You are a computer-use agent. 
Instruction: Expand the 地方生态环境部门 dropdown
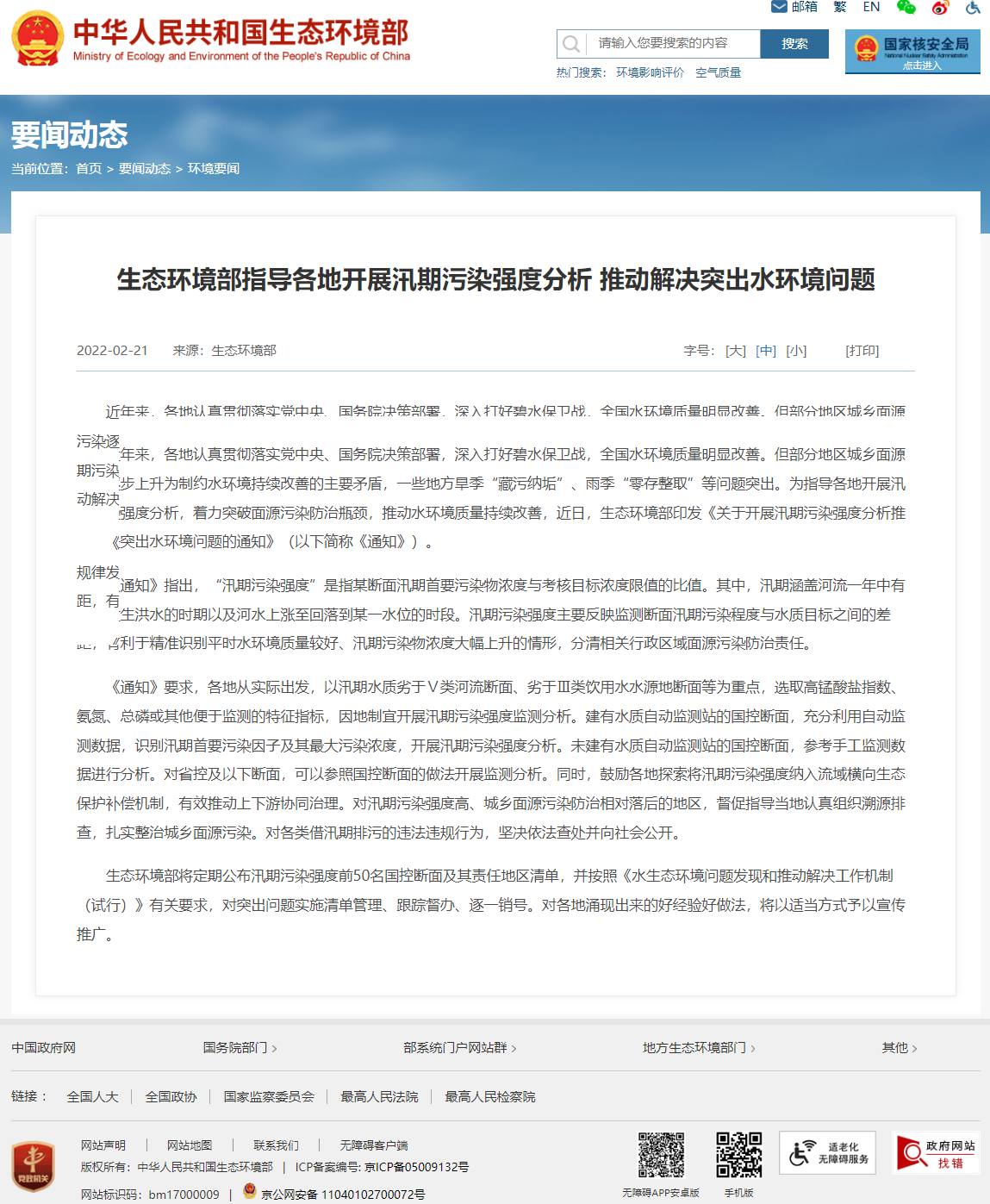tap(699, 1048)
